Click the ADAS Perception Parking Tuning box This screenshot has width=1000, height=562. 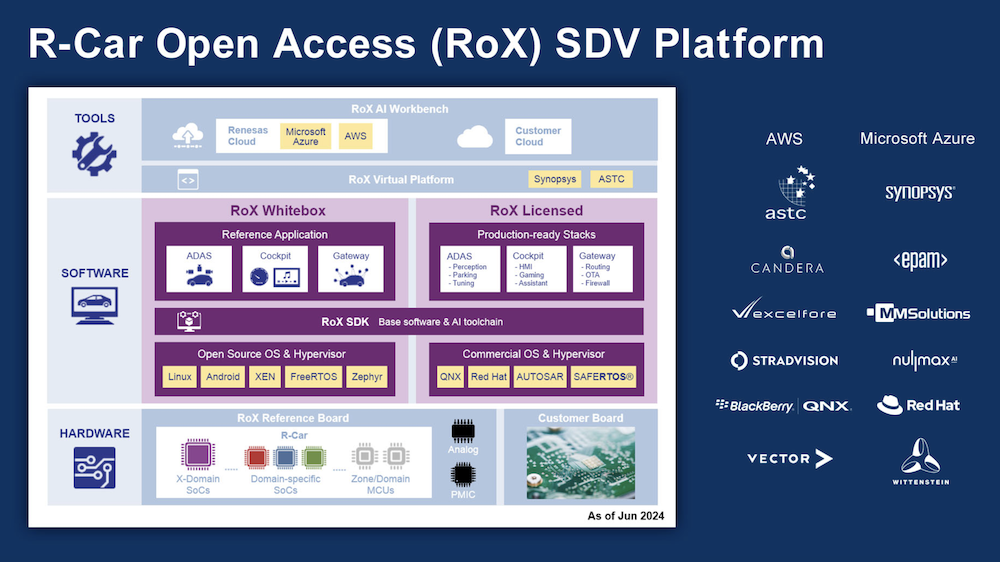click(x=470, y=269)
